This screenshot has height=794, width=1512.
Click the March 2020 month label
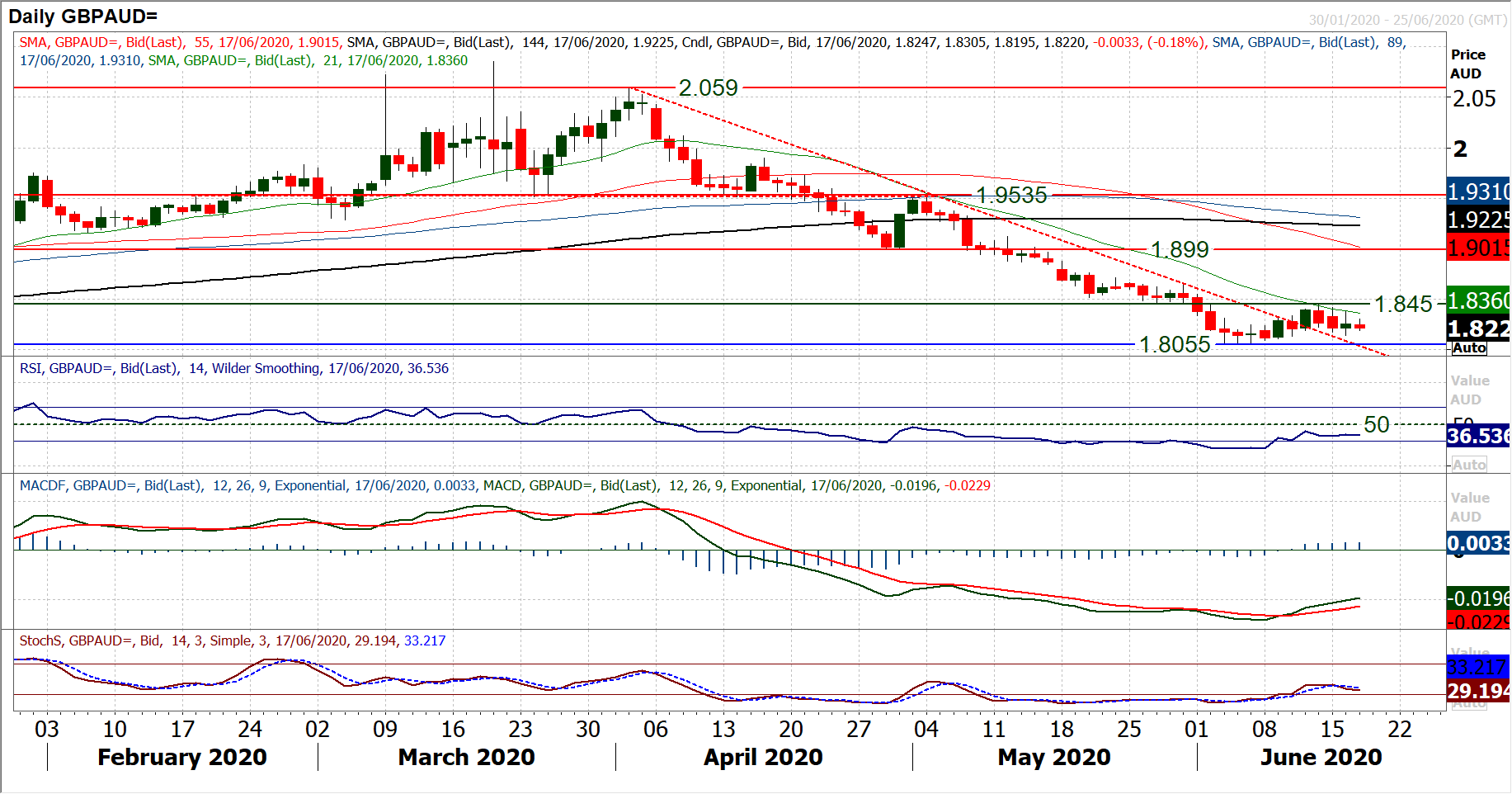pyautogui.click(x=466, y=757)
